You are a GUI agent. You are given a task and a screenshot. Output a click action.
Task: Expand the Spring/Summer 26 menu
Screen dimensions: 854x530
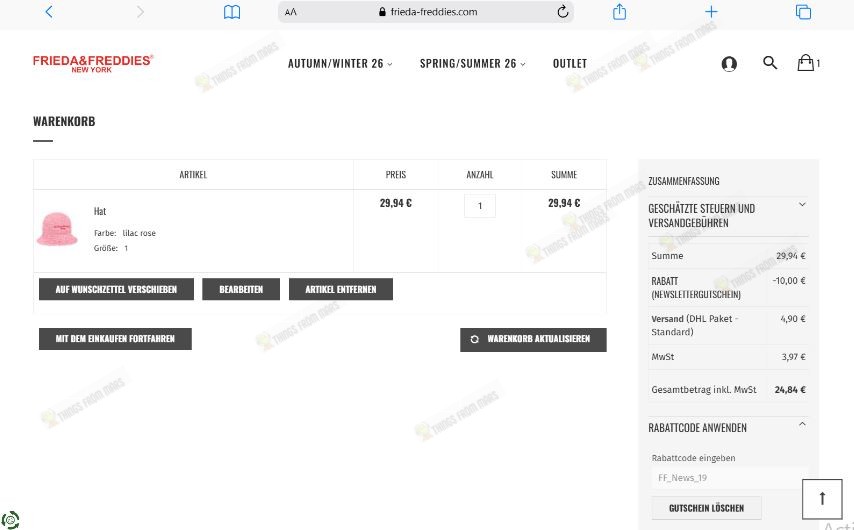pyautogui.click(x=472, y=64)
